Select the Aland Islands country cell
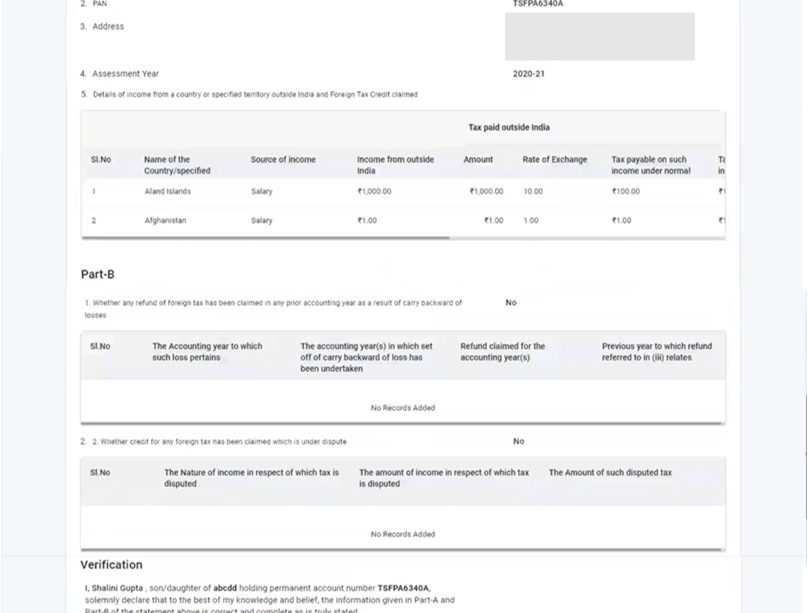Image resolution: width=808 pixels, height=613 pixels. click(x=167, y=191)
